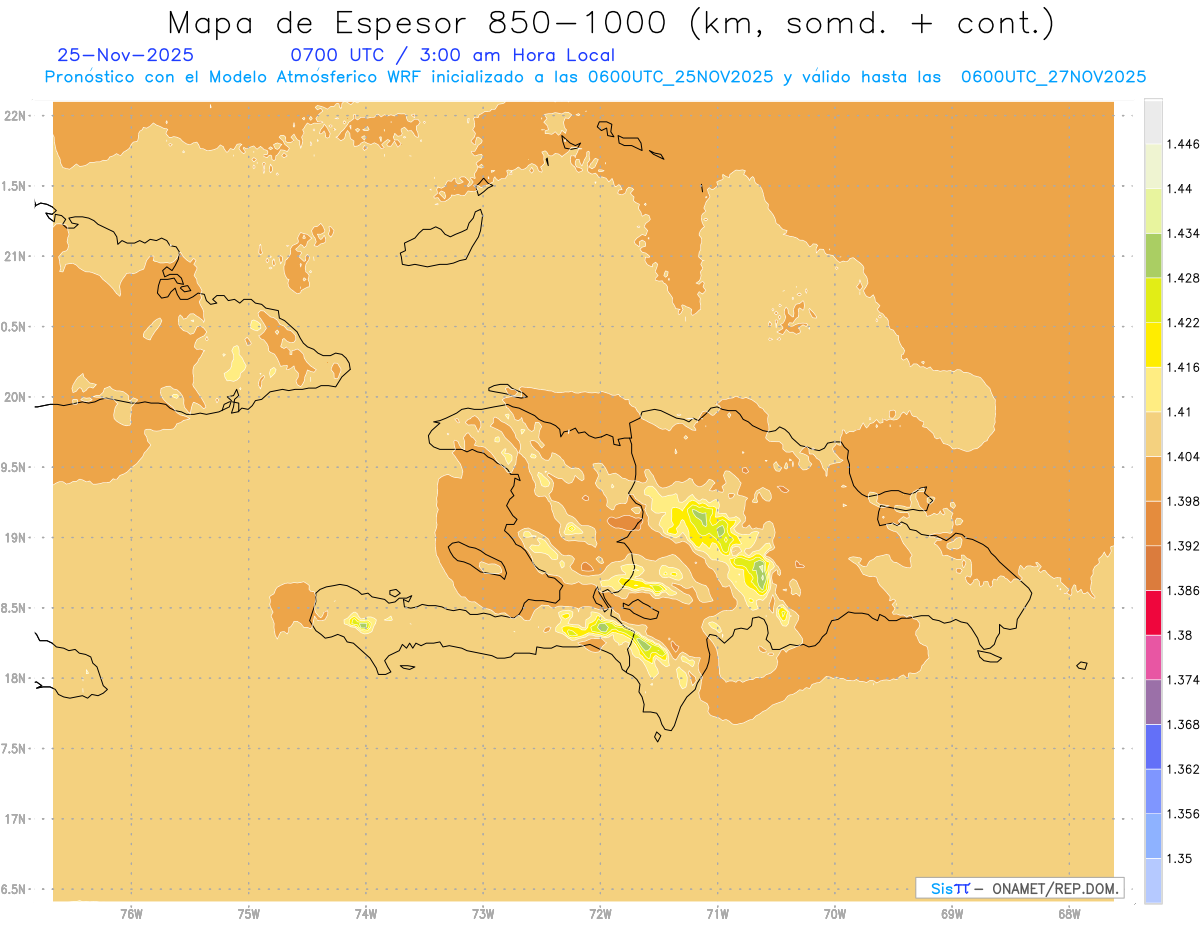This screenshot has width=1200, height=927.
Task: Click the orange legend swatch between 1.398 and 1.404
Action: (x=1153, y=479)
